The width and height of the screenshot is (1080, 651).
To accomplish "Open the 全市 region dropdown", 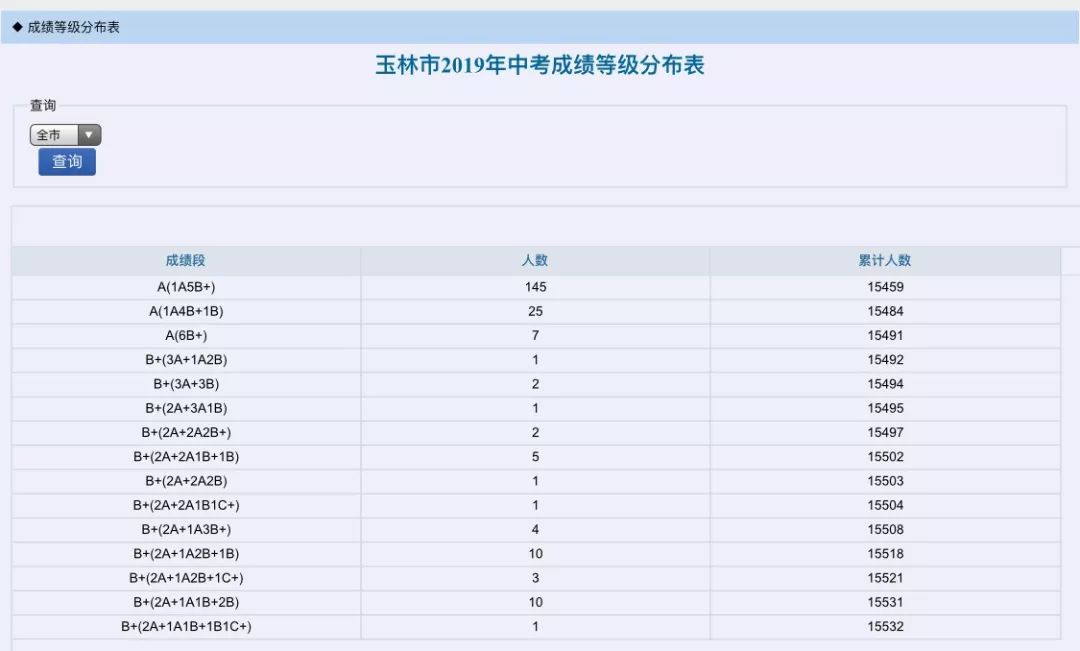I will [65, 135].
